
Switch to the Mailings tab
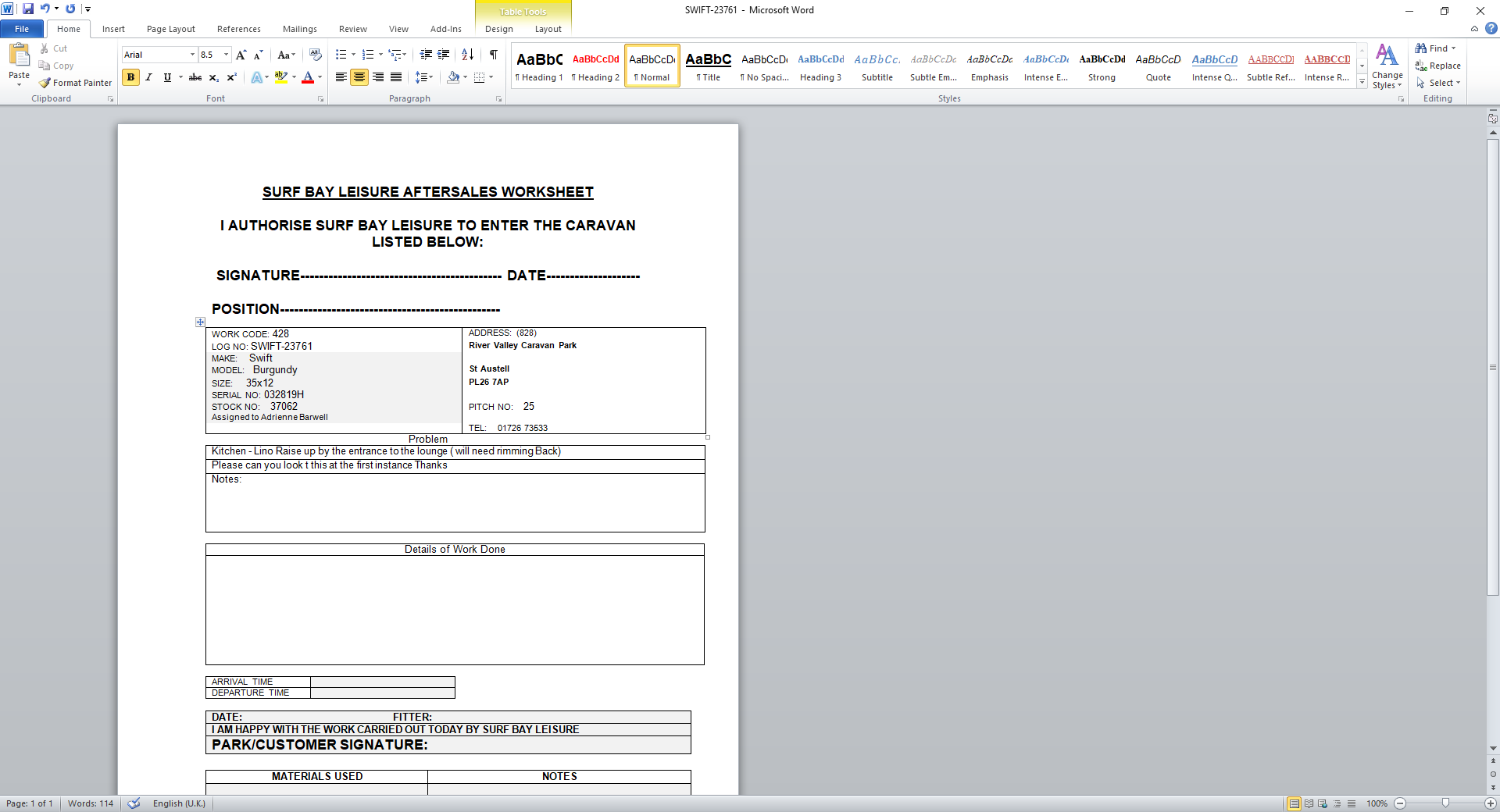pyautogui.click(x=299, y=29)
